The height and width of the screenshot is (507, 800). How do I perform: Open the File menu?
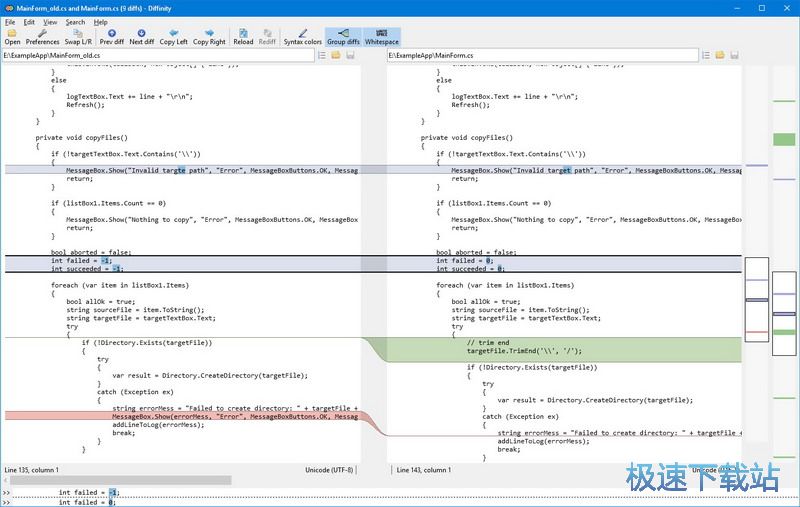pos(10,22)
